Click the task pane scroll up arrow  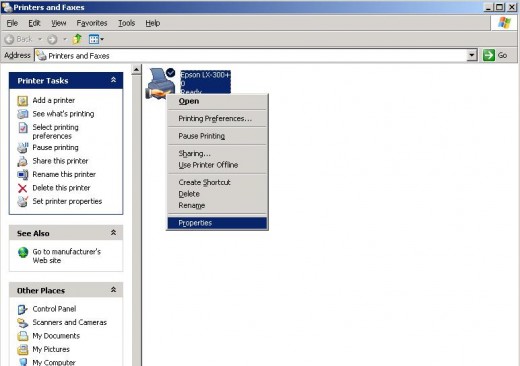[x=136, y=70]
